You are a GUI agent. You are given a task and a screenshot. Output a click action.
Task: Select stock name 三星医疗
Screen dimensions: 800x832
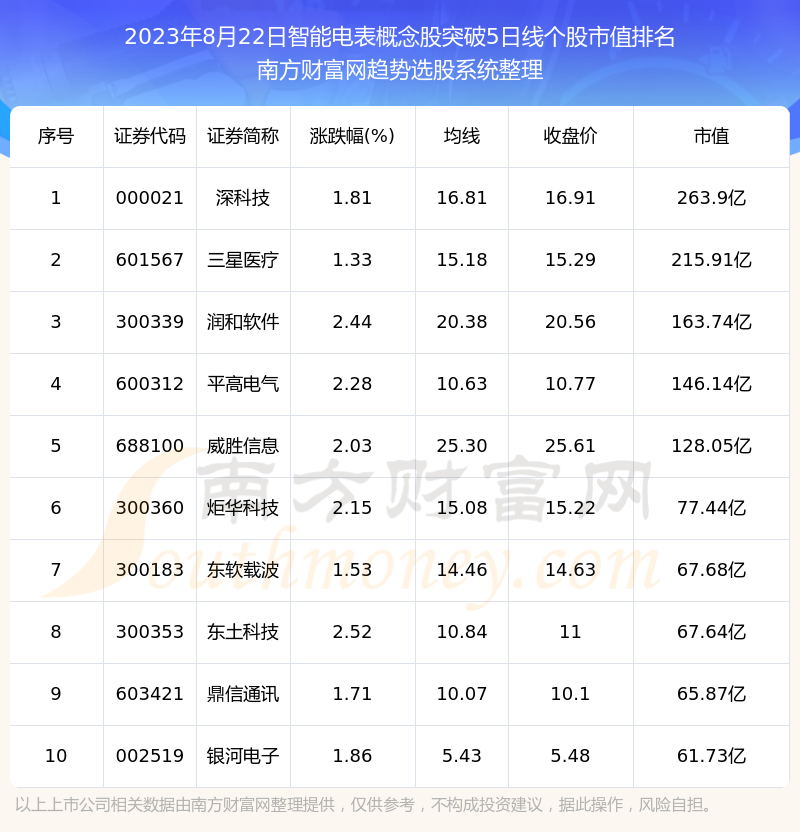point(243,260)
